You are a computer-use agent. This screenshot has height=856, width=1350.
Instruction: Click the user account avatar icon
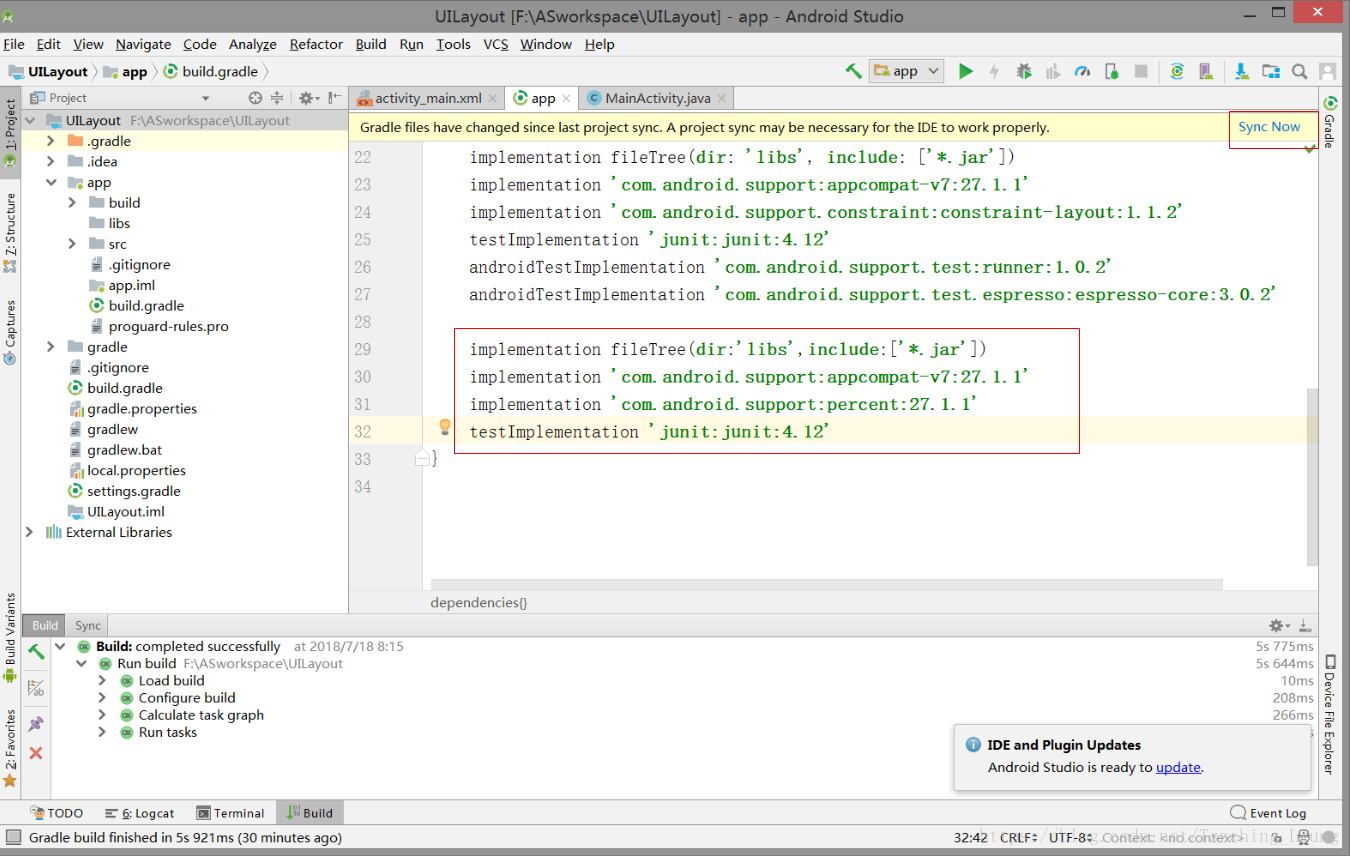[x=1327, y=71]
